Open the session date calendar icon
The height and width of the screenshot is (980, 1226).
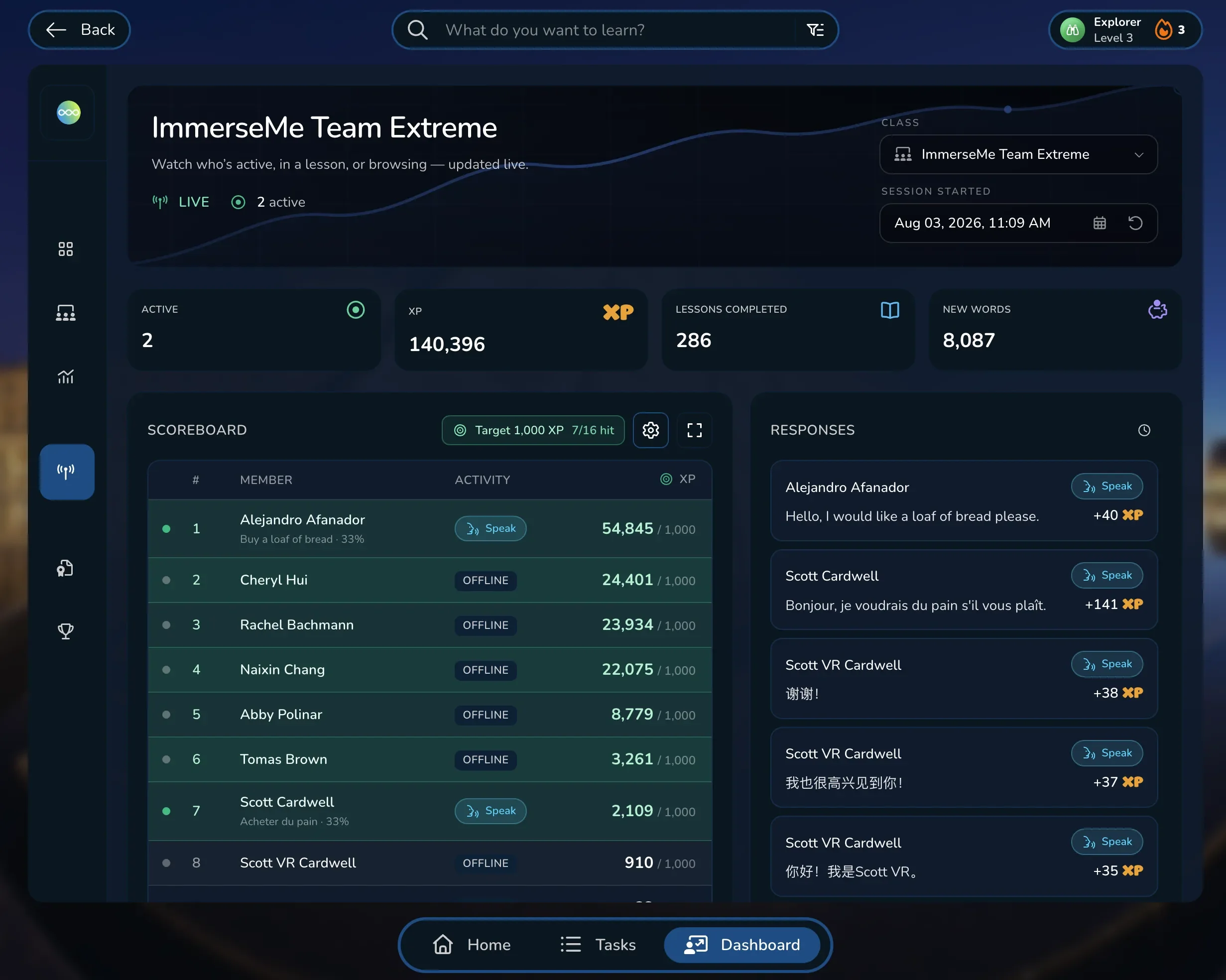(1100, 223)
